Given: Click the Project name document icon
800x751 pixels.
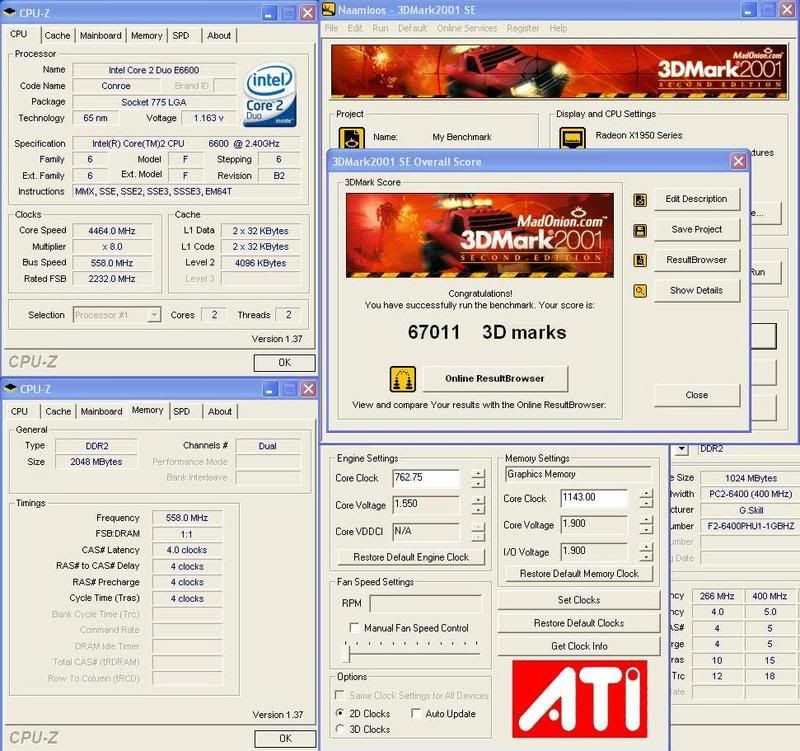Looking at the screenshot, I should click(352, 138).
